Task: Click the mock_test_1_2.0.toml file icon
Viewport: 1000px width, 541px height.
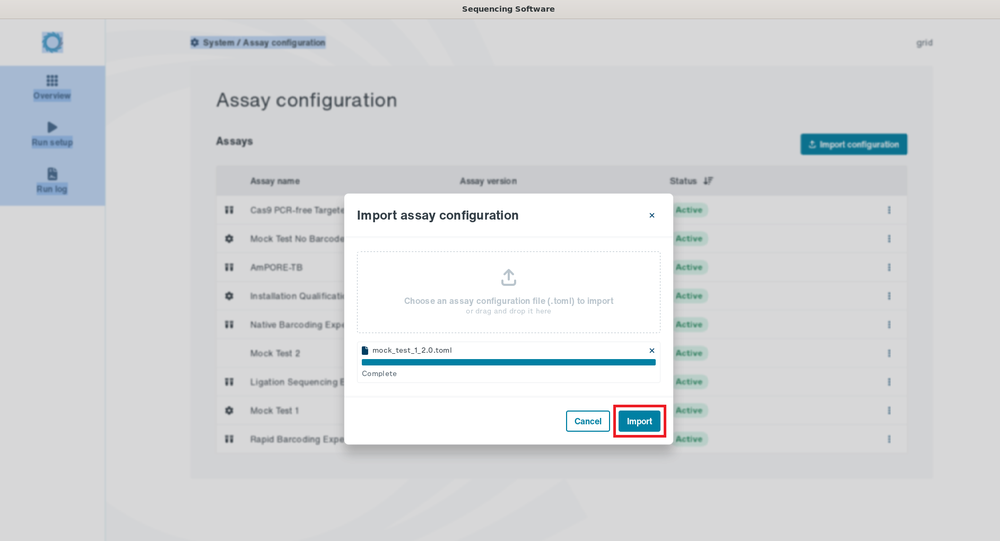Action: tap(365, 350)
